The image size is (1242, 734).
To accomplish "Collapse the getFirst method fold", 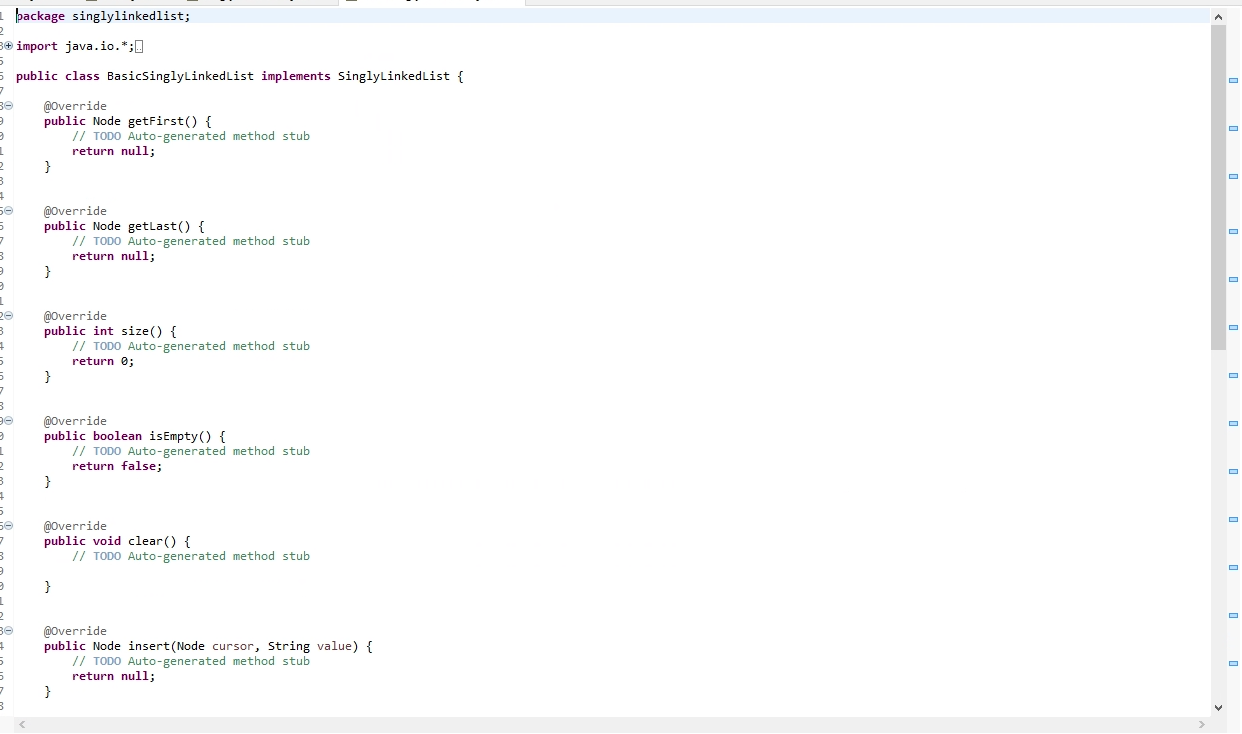I will [x=7, y=105].
